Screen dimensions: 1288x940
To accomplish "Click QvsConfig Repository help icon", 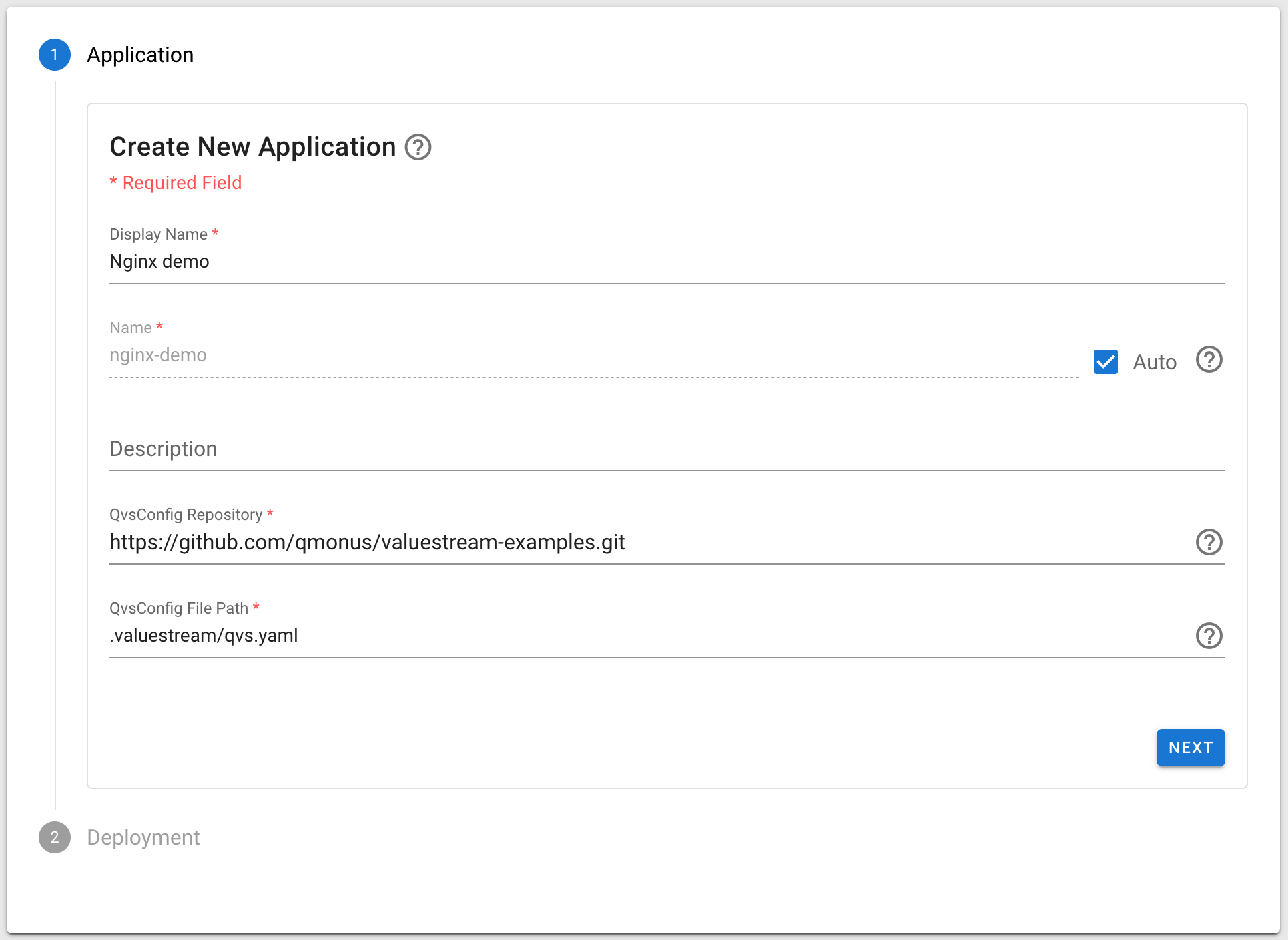I will [1209, 542].
